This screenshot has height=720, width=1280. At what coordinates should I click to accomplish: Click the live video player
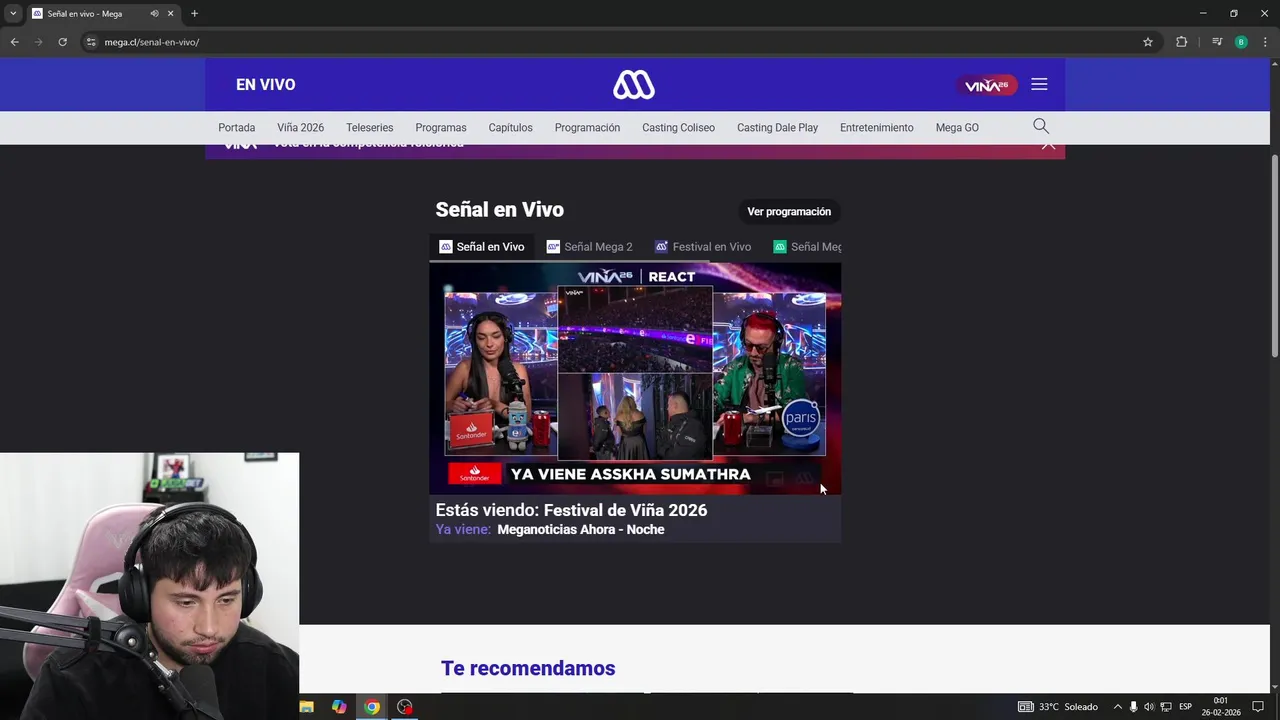[x=635, y=378]
